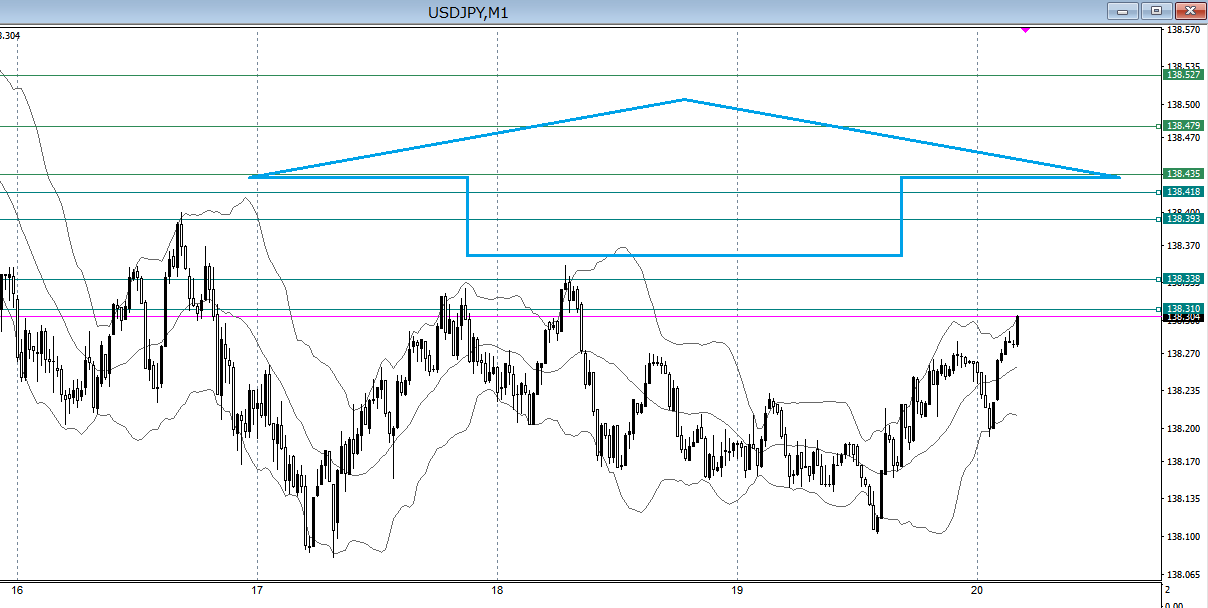Screen dimensions: 1208x608
Task: Select the handle on the 138.310 horizontal line
Action: tap(1159, 308)
